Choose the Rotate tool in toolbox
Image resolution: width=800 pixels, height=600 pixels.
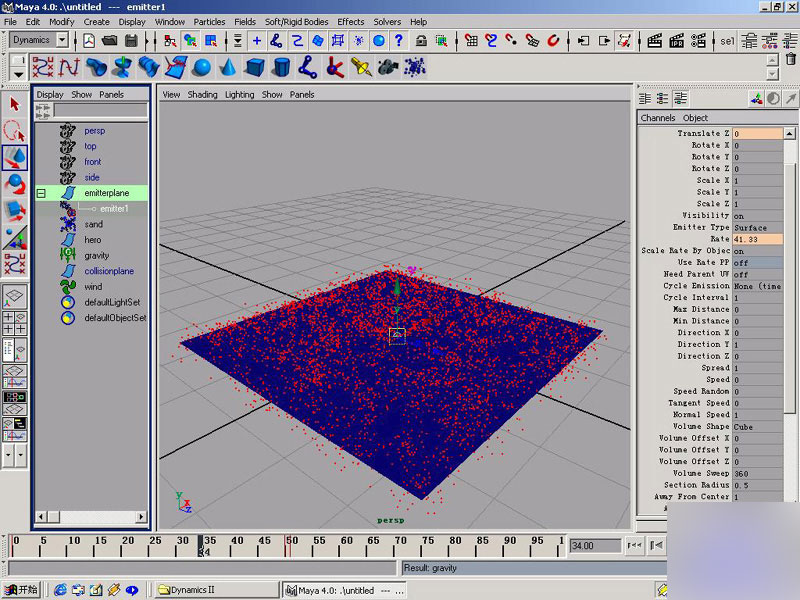pos(15,184)
